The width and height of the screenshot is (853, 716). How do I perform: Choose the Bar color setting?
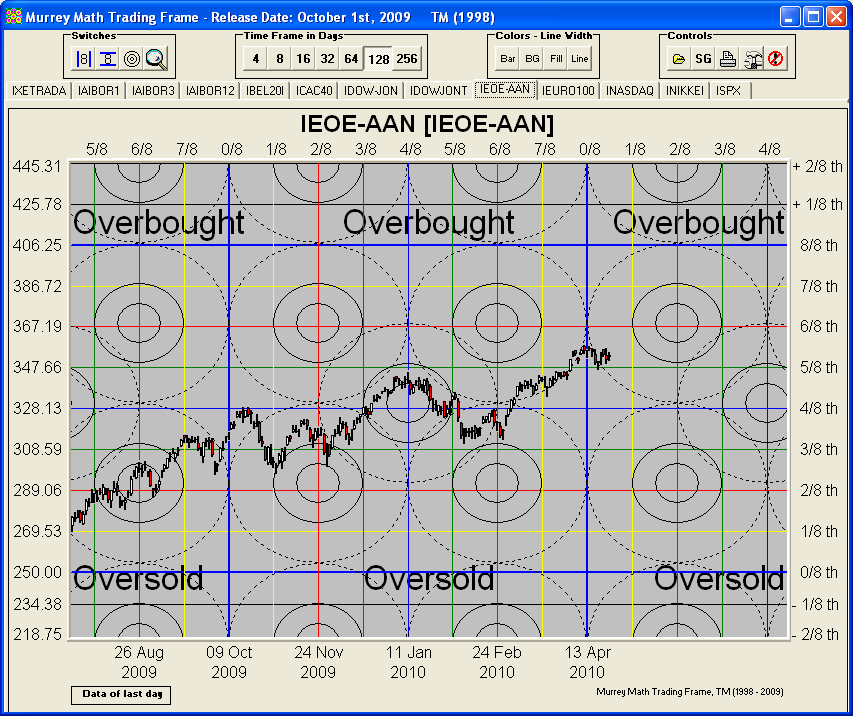pos(508,59)
